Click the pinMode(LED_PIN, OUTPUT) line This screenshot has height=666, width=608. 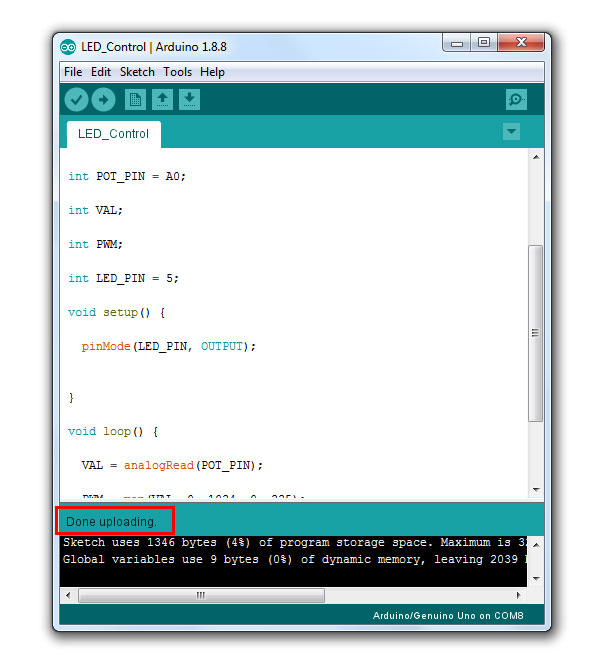pos(169,347)
